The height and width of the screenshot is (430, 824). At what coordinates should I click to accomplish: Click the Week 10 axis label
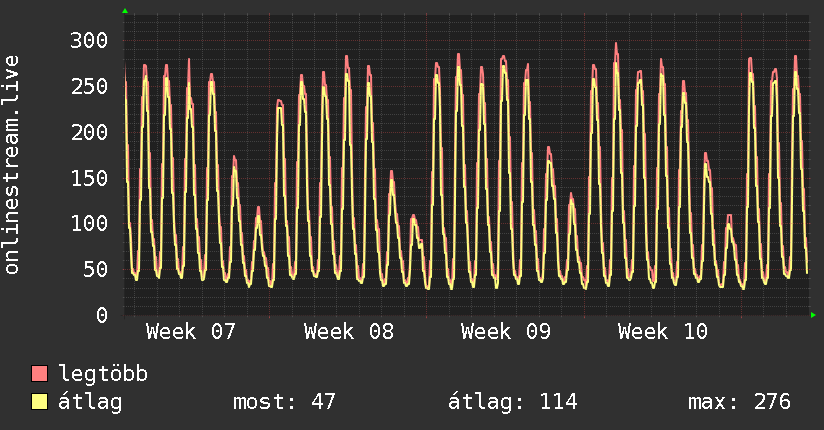click(663, 332)
